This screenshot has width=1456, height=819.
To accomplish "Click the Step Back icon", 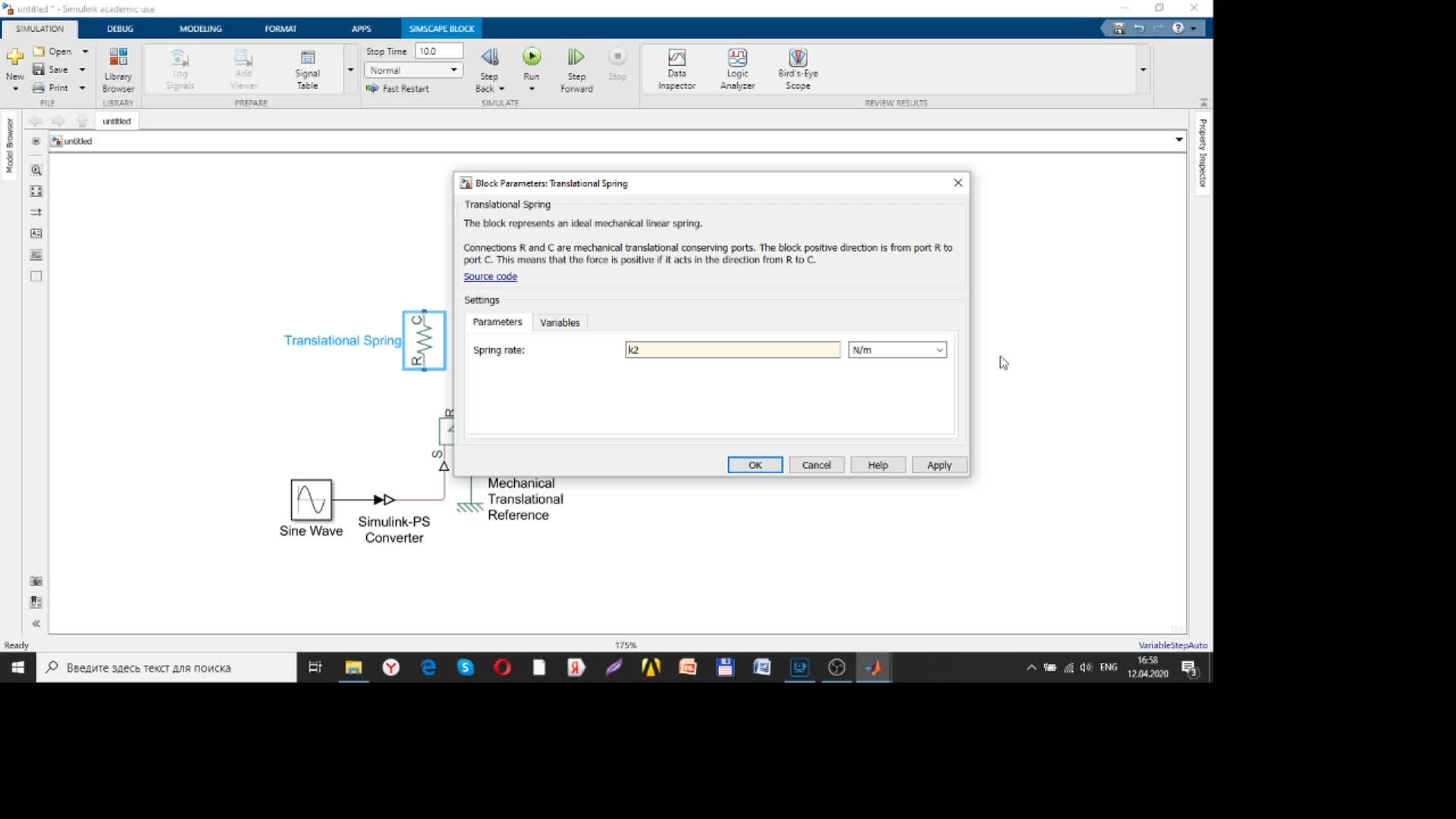I will pos(490,58).
